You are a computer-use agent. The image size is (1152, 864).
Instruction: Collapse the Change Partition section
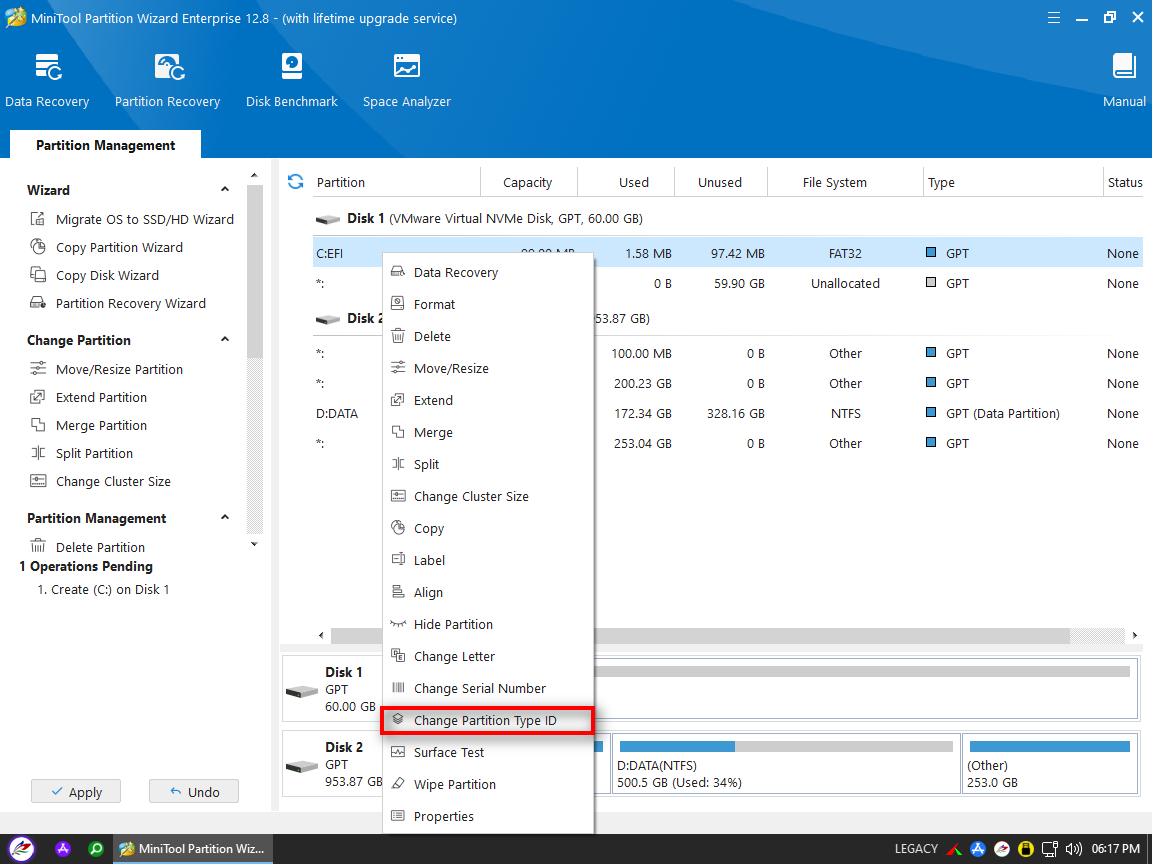[x=225, y=340]
